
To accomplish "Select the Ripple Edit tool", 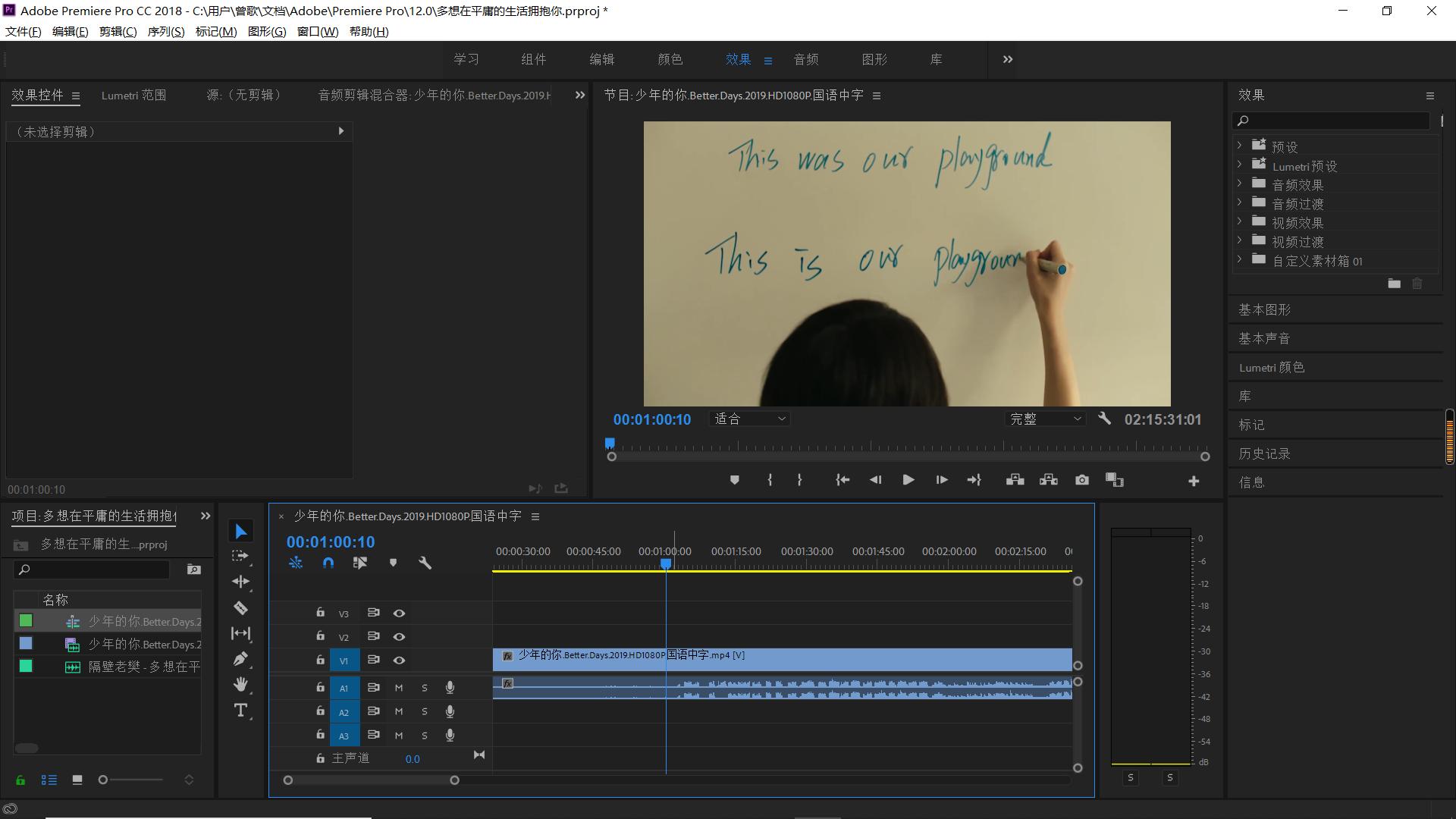I will tap(240, 582).
